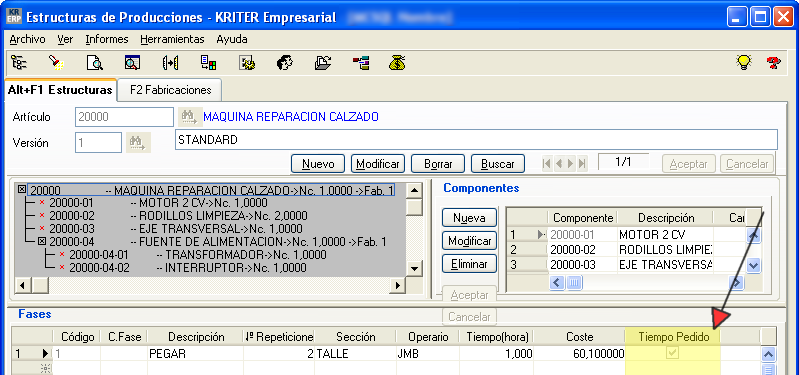Click the Componentes grid scroll up arrow
This screenshot has width=799, height=375.
pos(753,235)
